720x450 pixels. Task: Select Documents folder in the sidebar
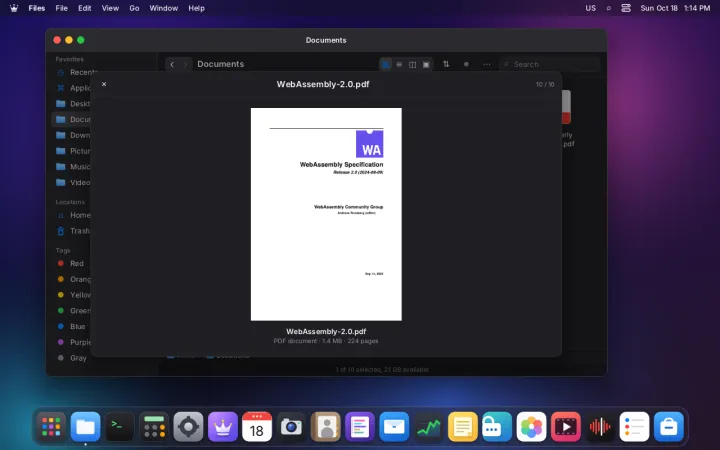pyautogui.click(x=73, y=119)
